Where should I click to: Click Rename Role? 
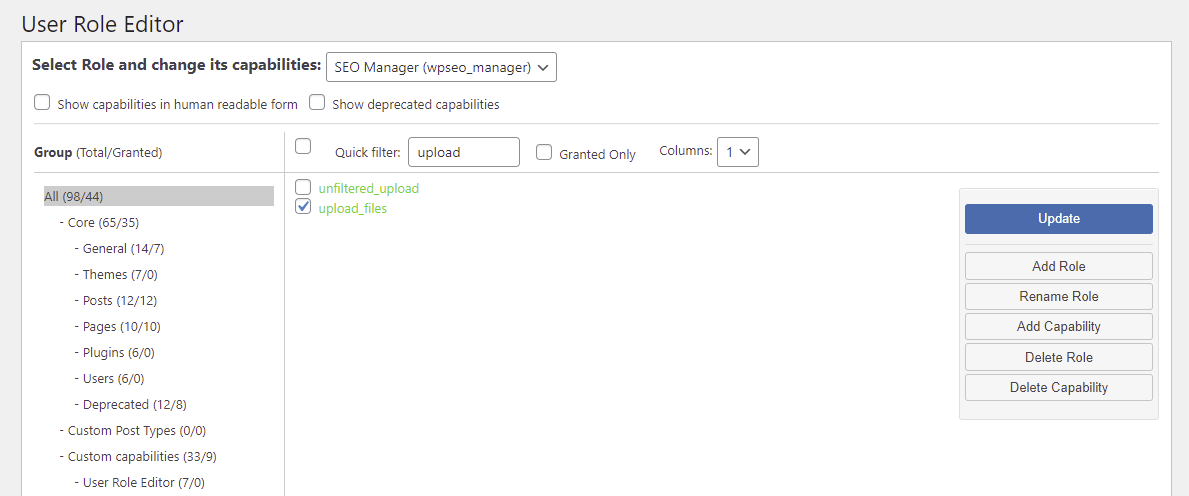coord(1058,296)
